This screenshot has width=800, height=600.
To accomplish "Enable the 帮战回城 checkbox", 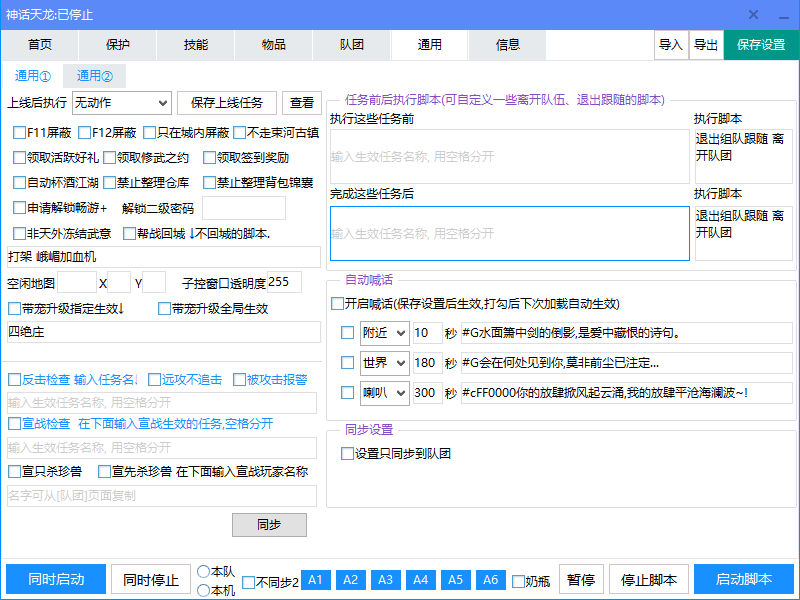I will tap(130, 234).
